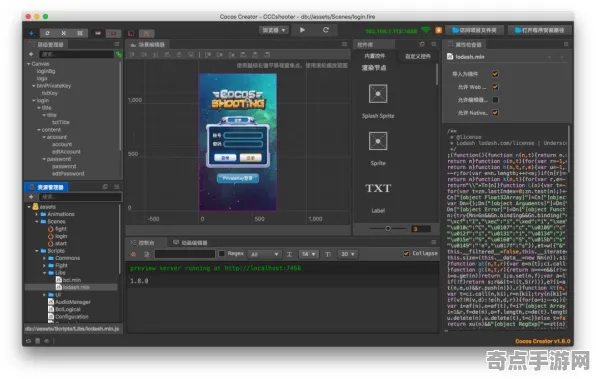596x379 pixels.
Task: Toggle the allow Native platform checkbox
Action: pos(495,113)
